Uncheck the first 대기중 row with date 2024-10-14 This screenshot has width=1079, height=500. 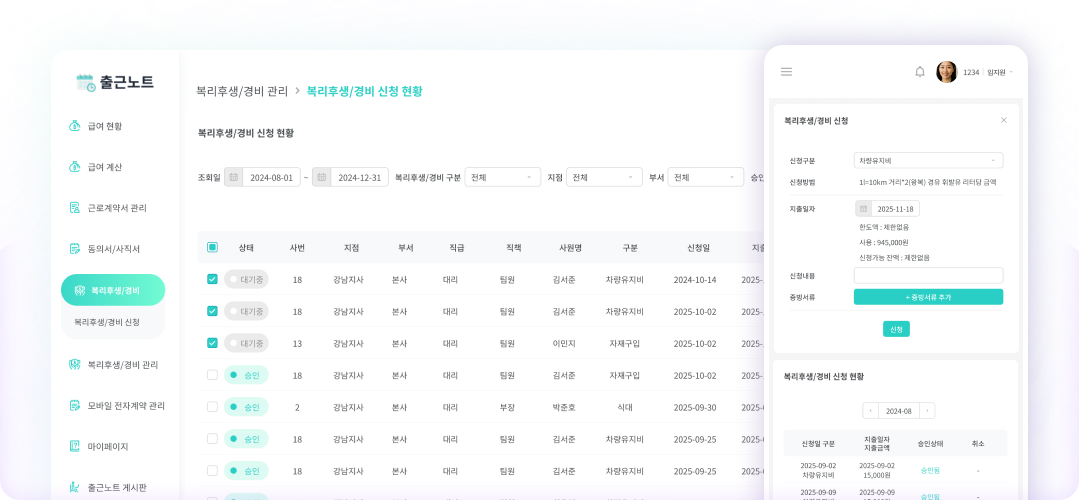pos(212,280)
